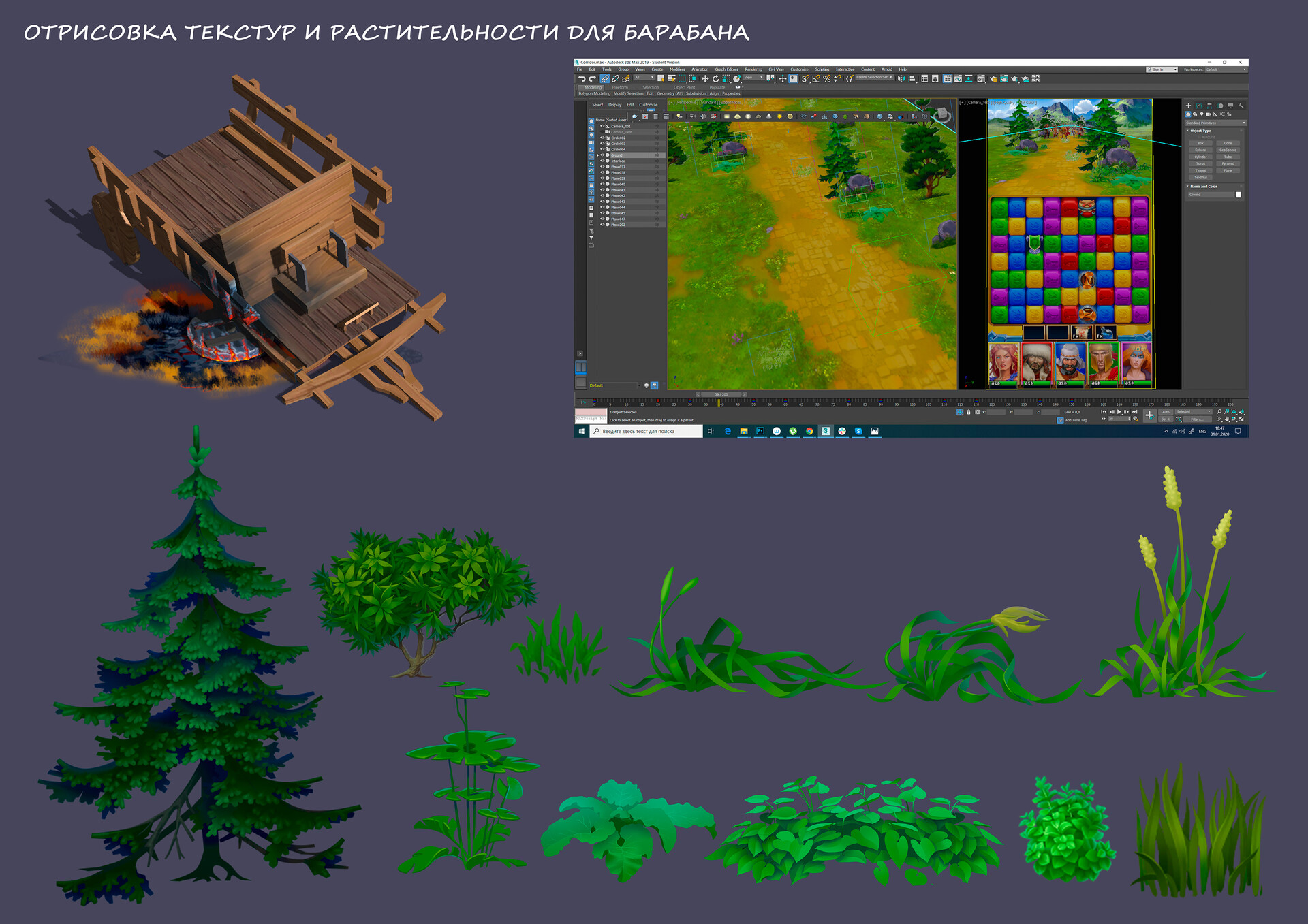Screen dimensions: 1308x924
Task: Choose the Select Object tool
Action: point(661,78)
